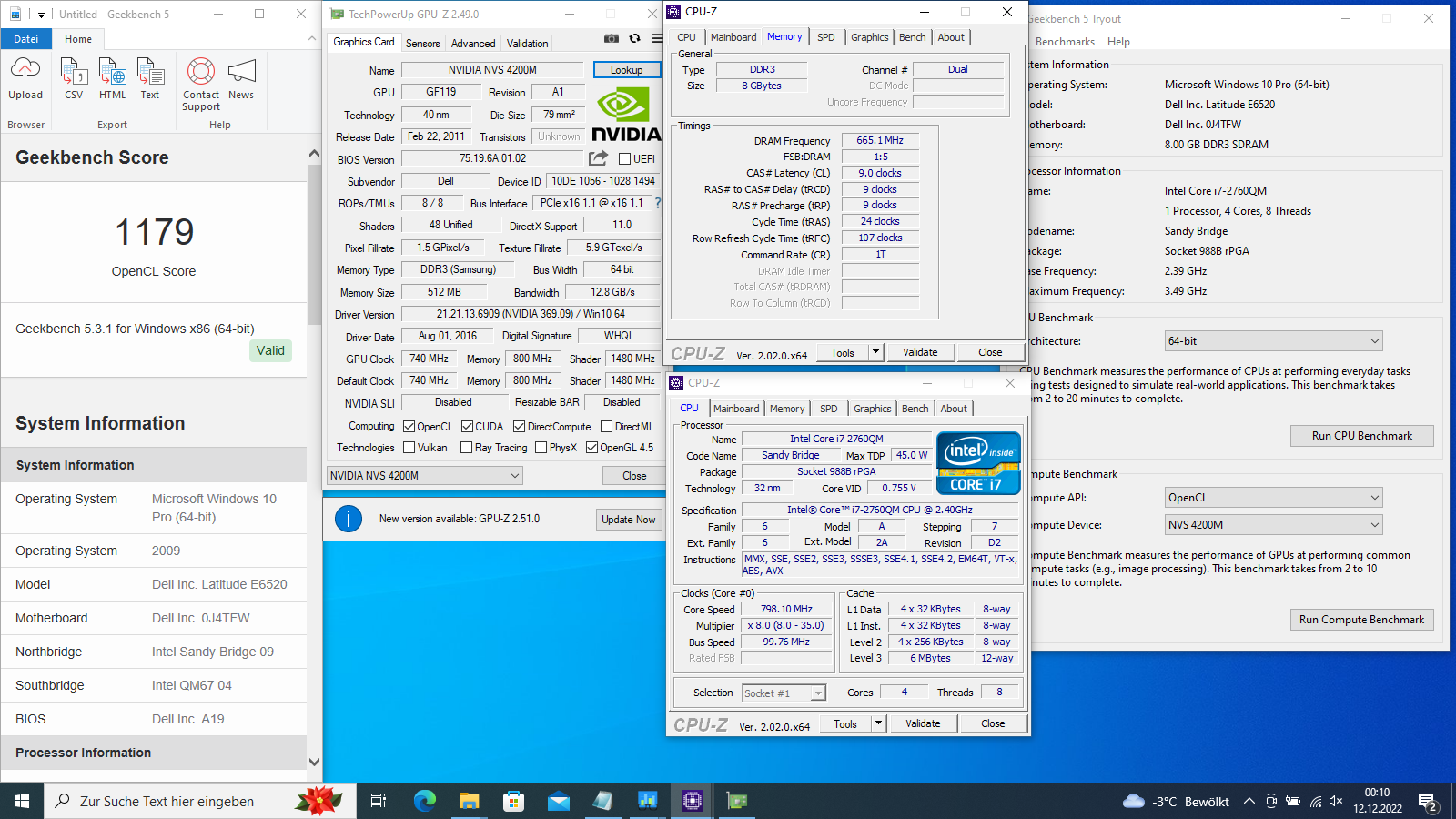The width and height of the screenshot is (1456, 819).
Task: Click the Bus Interface question mark in GPU-Z
Action: coord(657,203)
